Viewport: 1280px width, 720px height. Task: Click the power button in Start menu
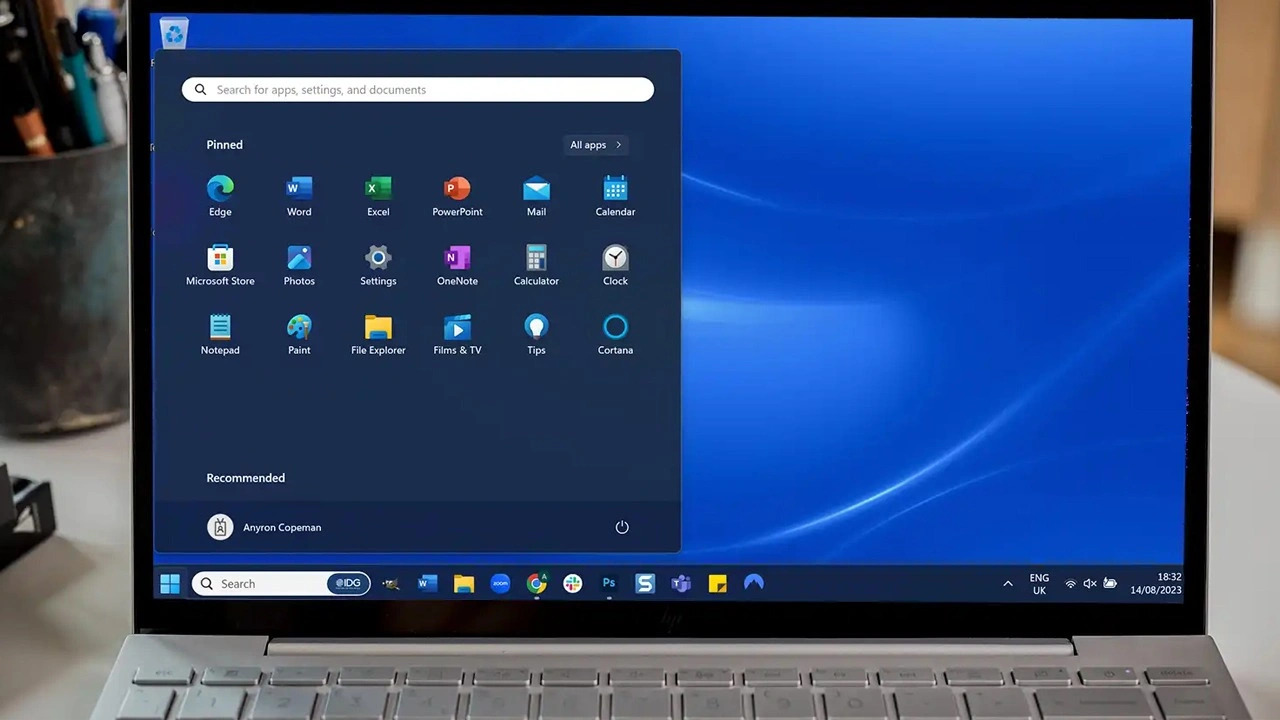[x=622, y=527]
